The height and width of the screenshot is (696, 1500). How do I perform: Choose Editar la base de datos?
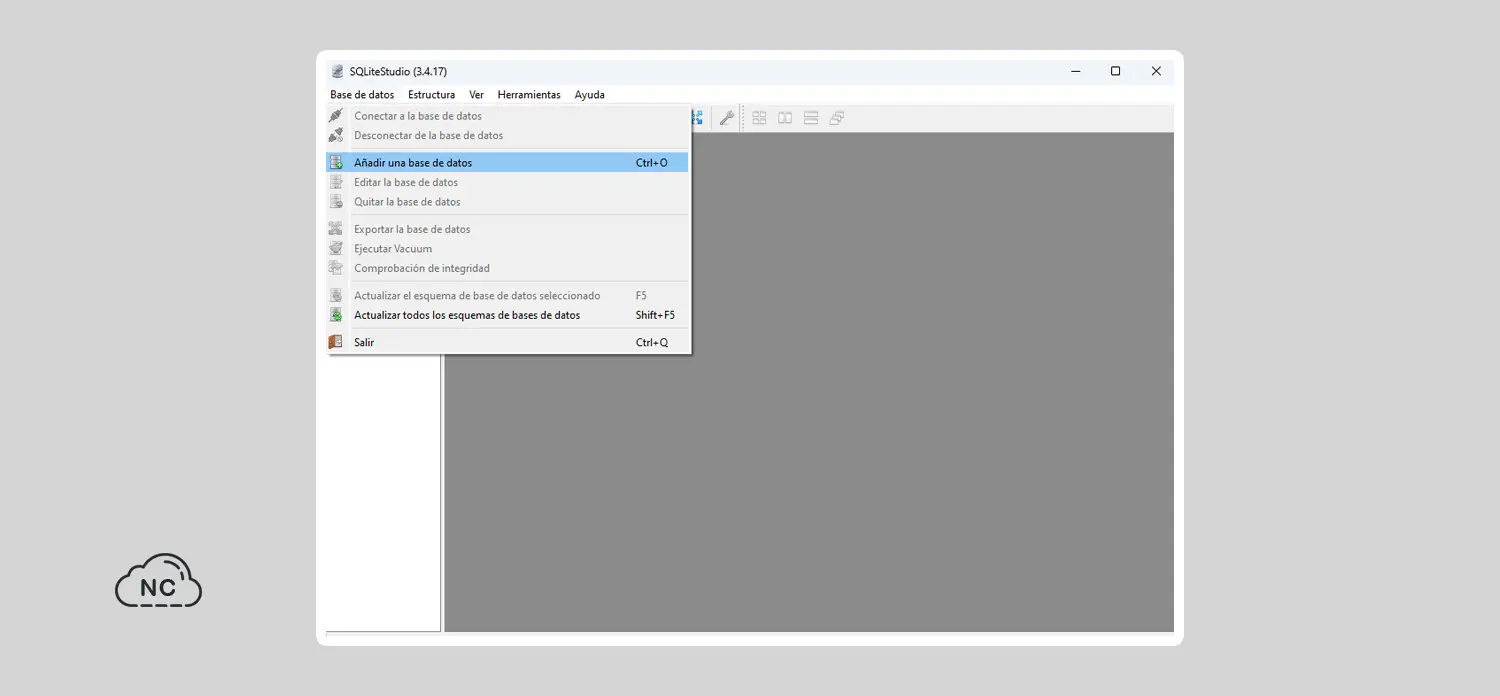coord(507,182)
